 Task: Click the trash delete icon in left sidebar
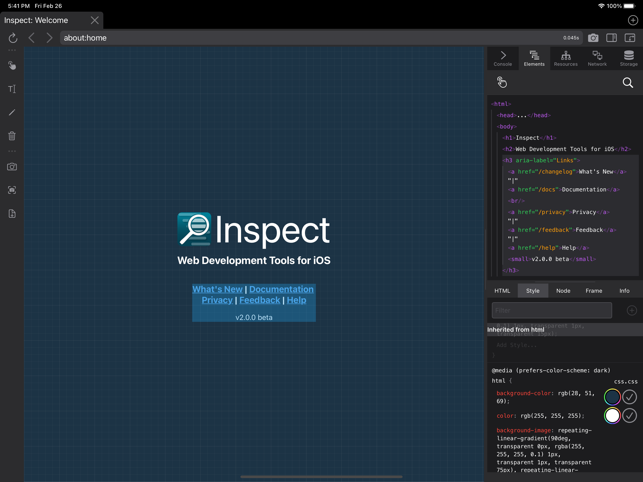point(12,136)
